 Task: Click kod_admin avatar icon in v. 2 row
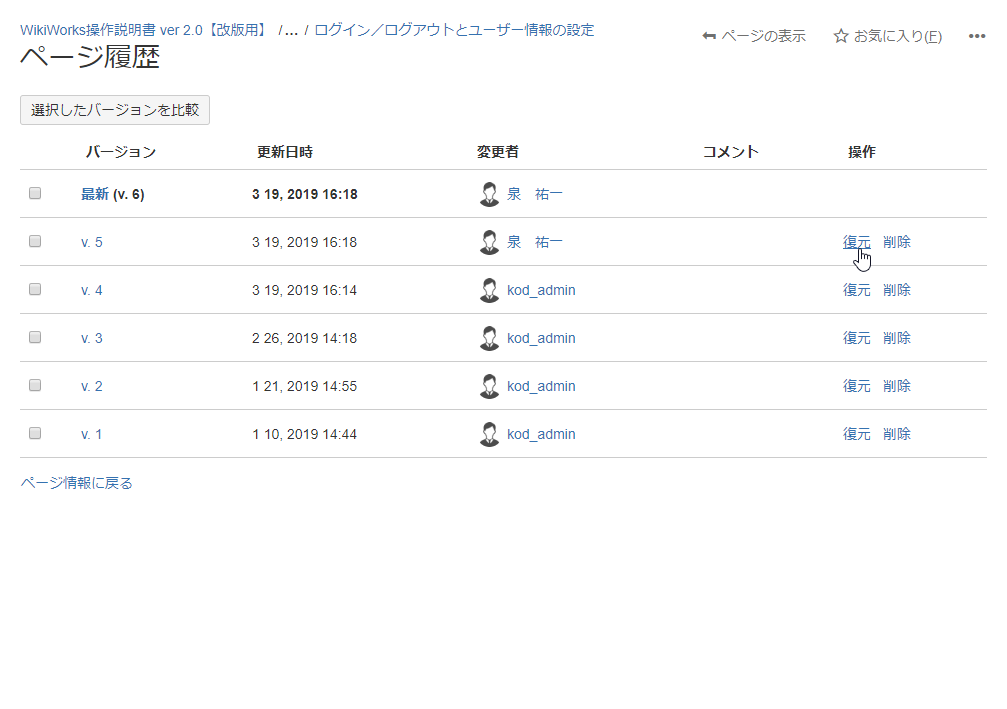489,386
